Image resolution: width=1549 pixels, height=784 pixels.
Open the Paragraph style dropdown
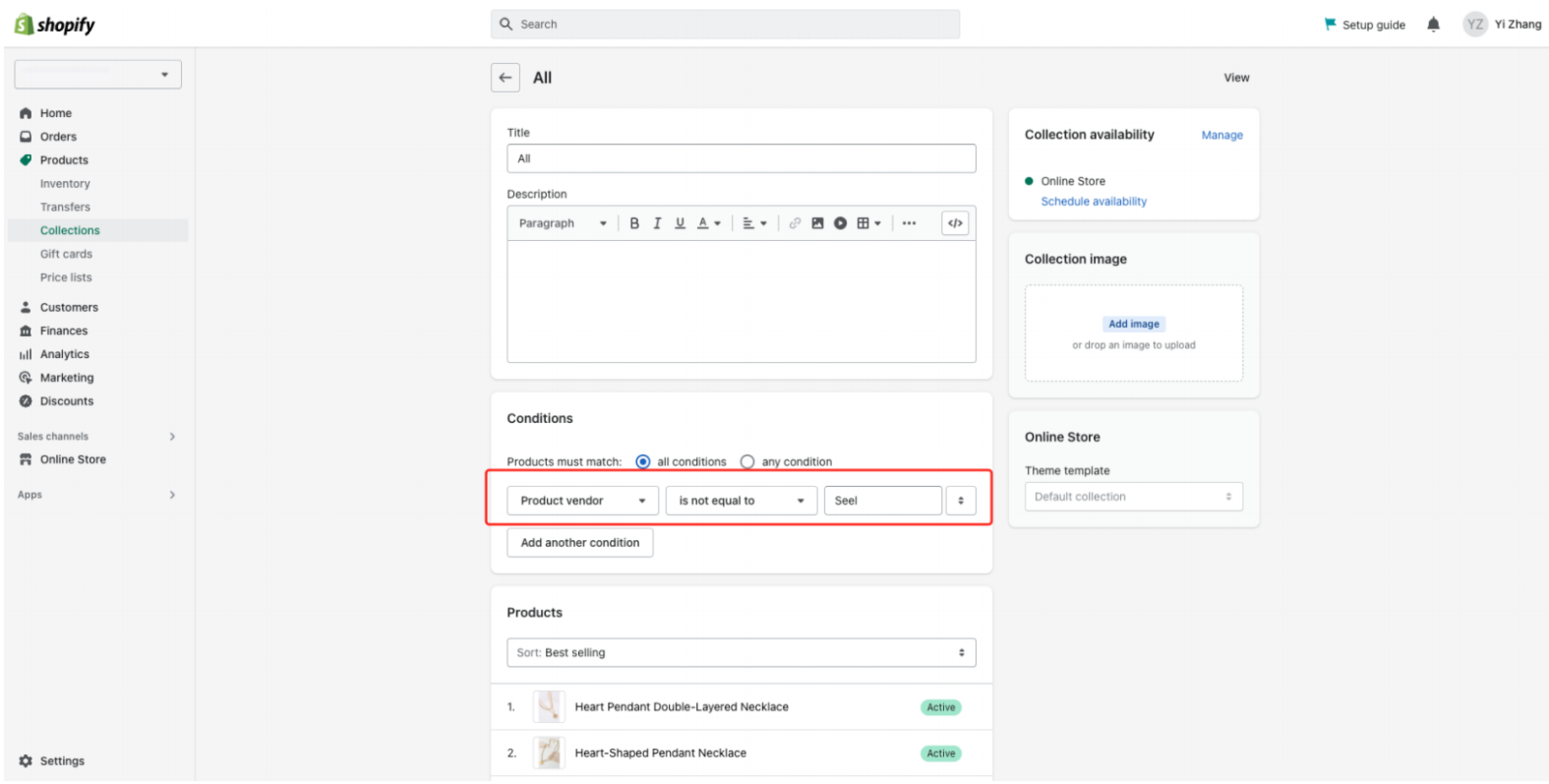click(562, 224)
